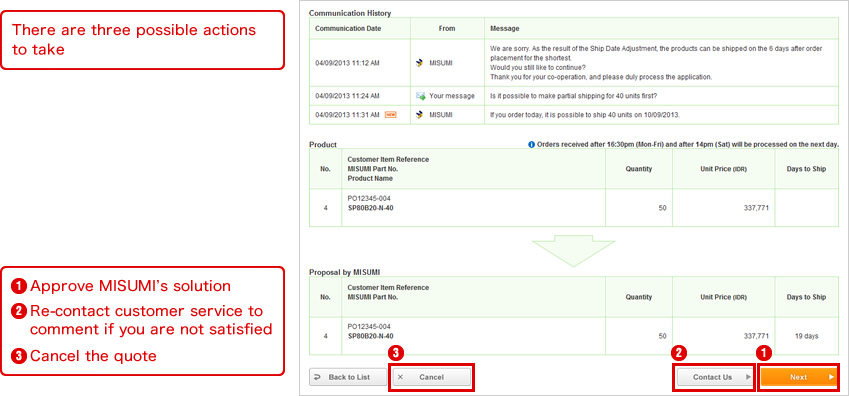This screenshot has height=396, width=849.
Task: Select part number SP80B20-N-40 in Proposal table
Action: 370,336
